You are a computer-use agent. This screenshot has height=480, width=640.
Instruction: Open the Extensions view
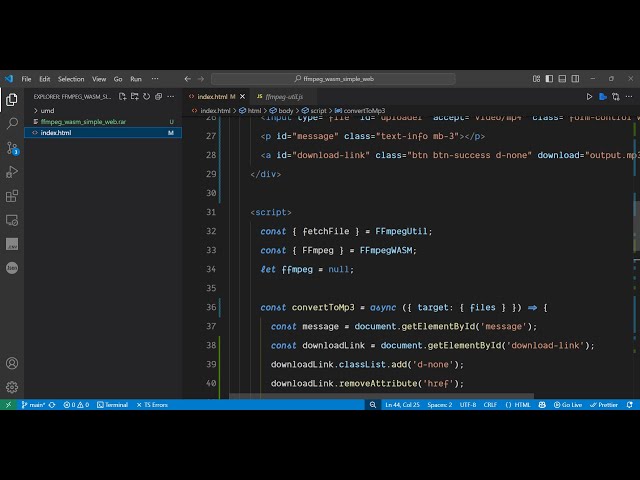click(12, 196)
